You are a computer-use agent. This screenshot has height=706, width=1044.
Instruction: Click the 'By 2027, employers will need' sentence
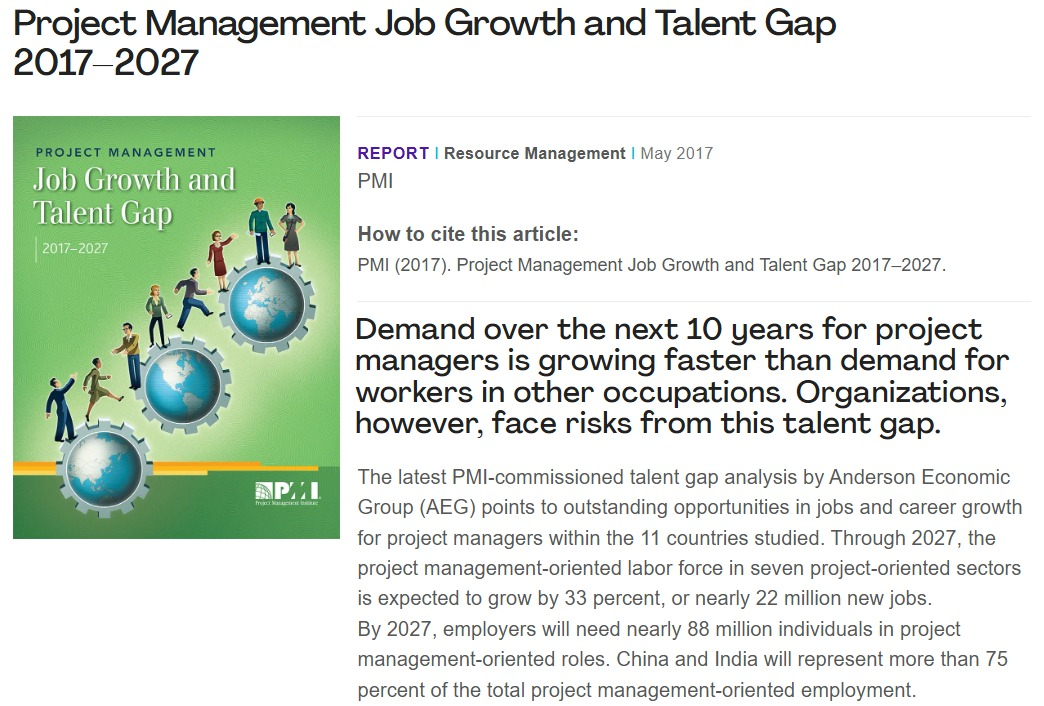coord(682,659)
